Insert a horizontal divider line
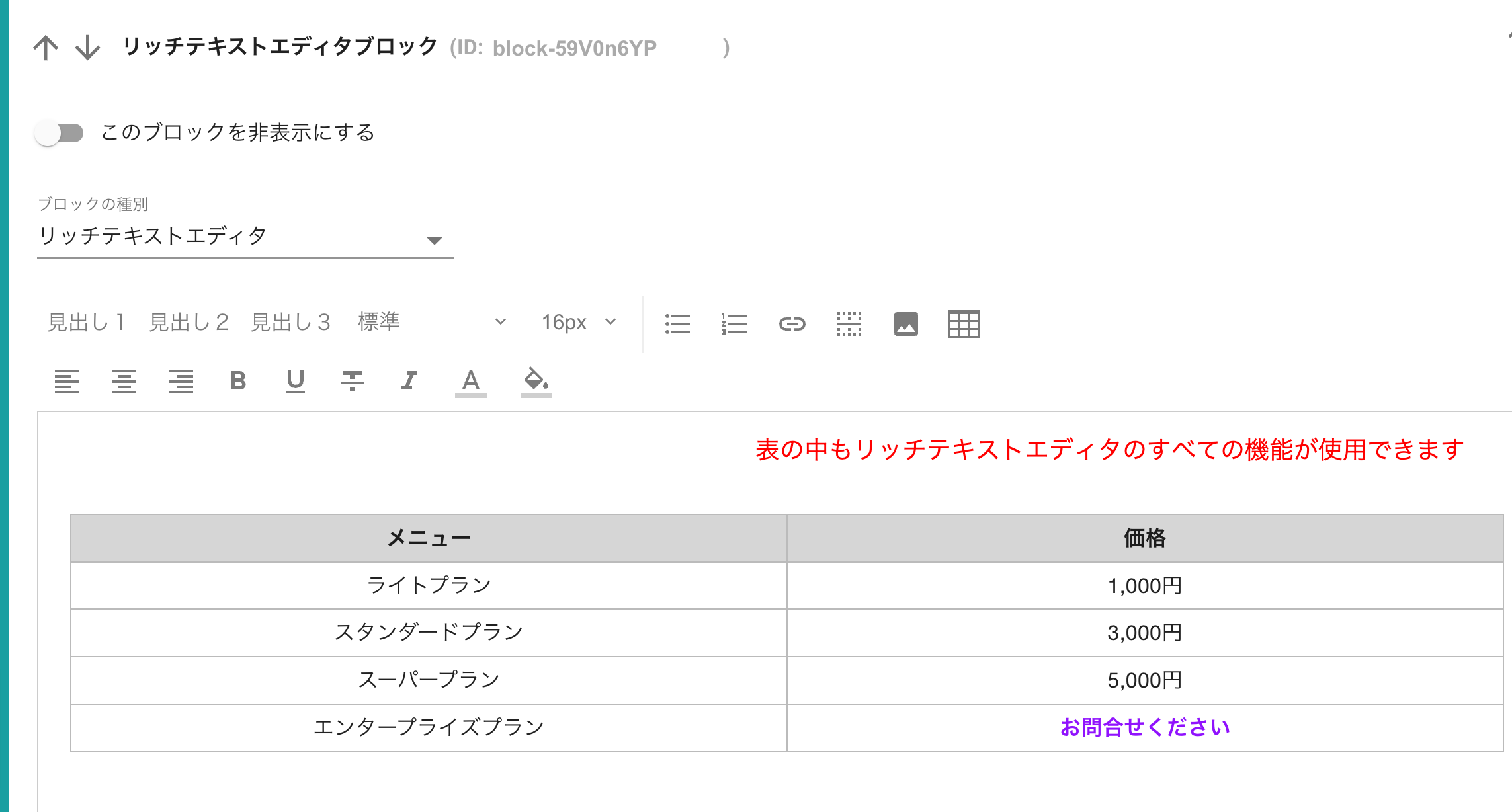The height and width of the screenshot is (812, 1512). pos(849,324)
